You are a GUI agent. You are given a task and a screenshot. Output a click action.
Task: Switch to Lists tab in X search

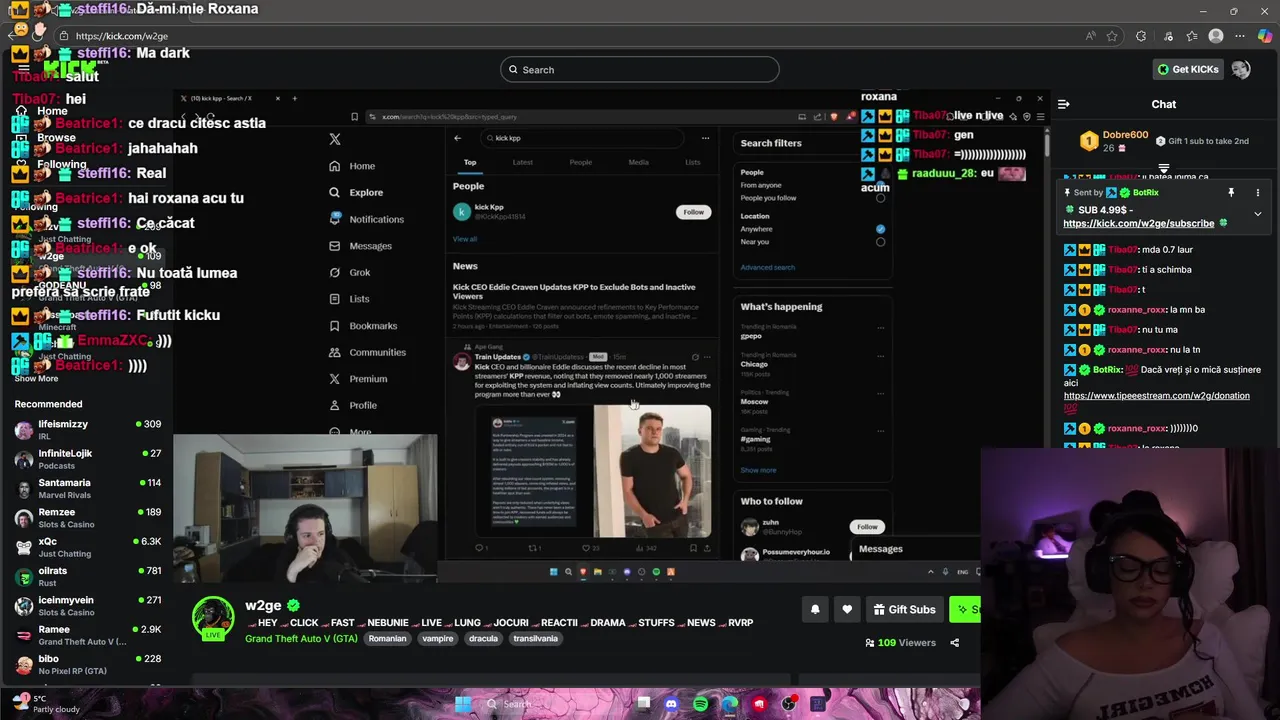(x=693, y=162)
